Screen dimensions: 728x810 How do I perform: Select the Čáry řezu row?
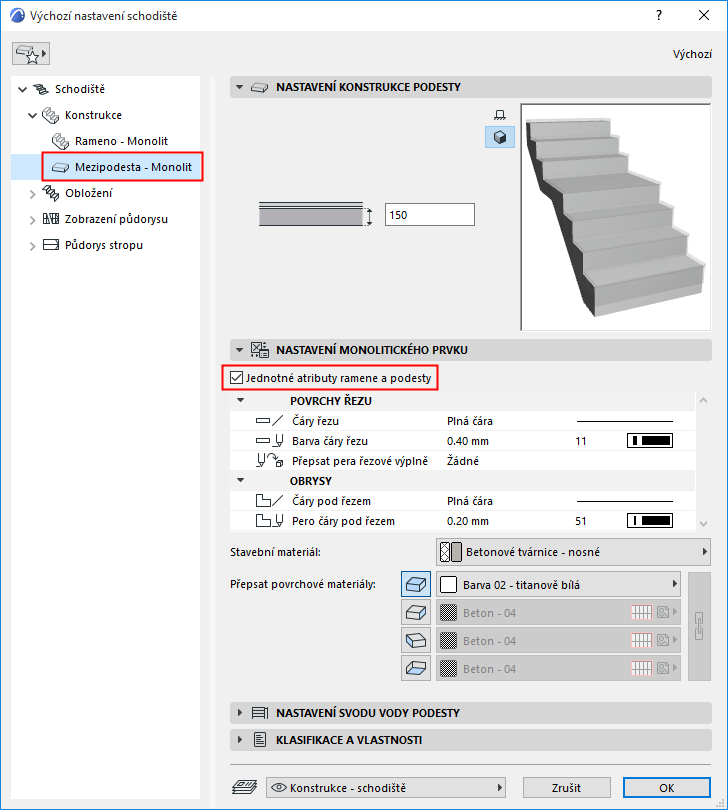(x=462, y=421)
